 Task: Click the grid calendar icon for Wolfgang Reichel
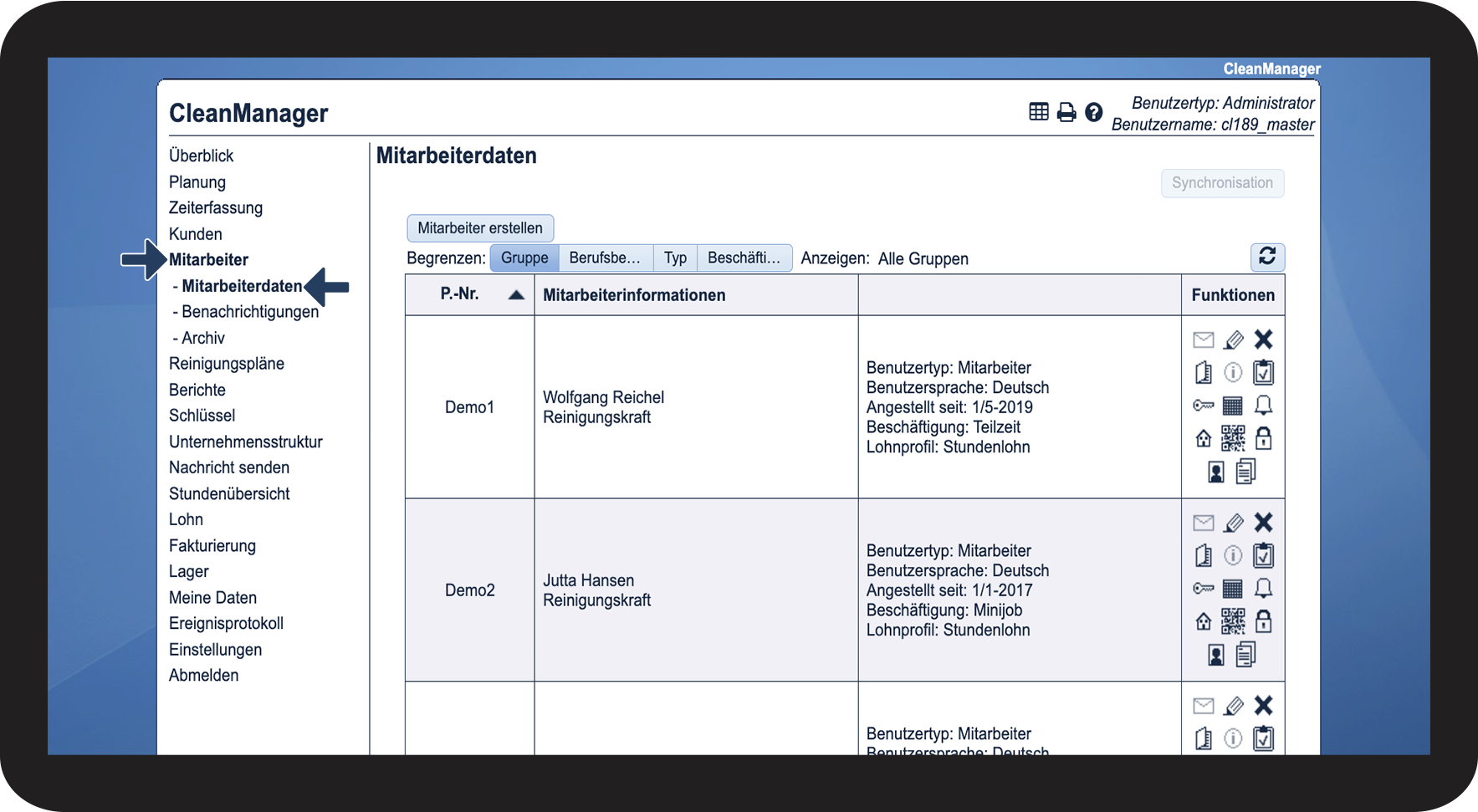[1233, 406]
